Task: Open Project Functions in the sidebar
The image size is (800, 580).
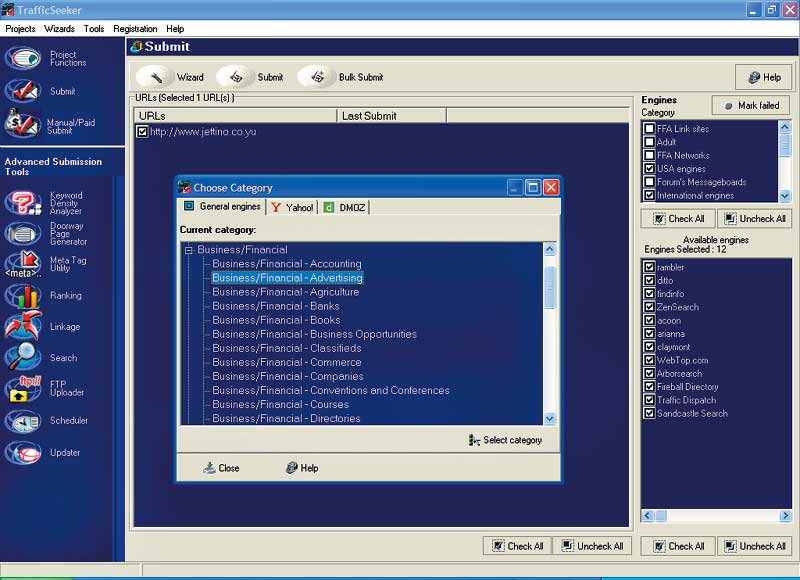Action: (44, 58)
